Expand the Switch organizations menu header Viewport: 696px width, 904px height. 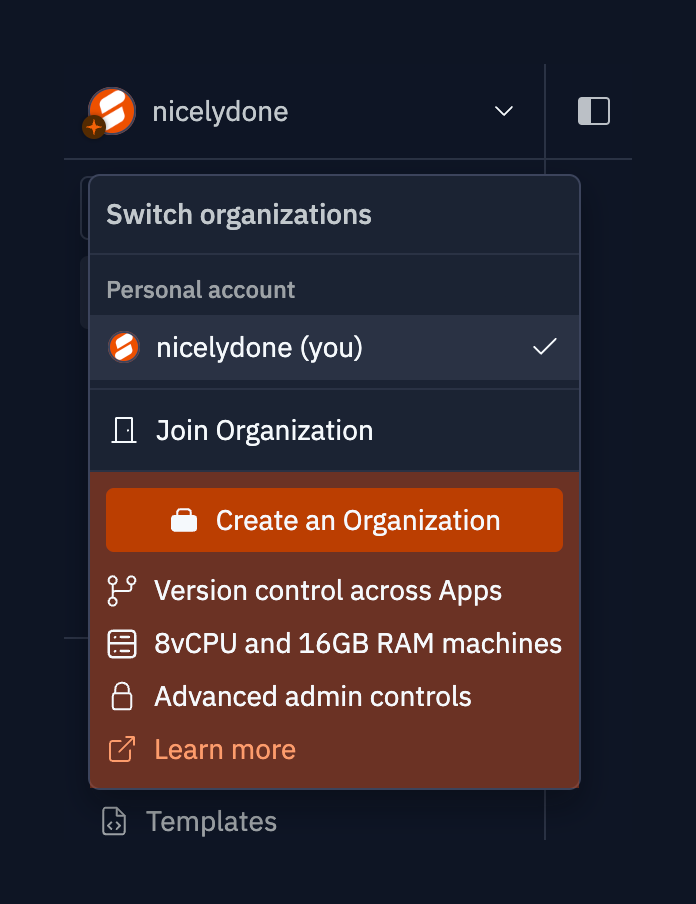point(238,214)
